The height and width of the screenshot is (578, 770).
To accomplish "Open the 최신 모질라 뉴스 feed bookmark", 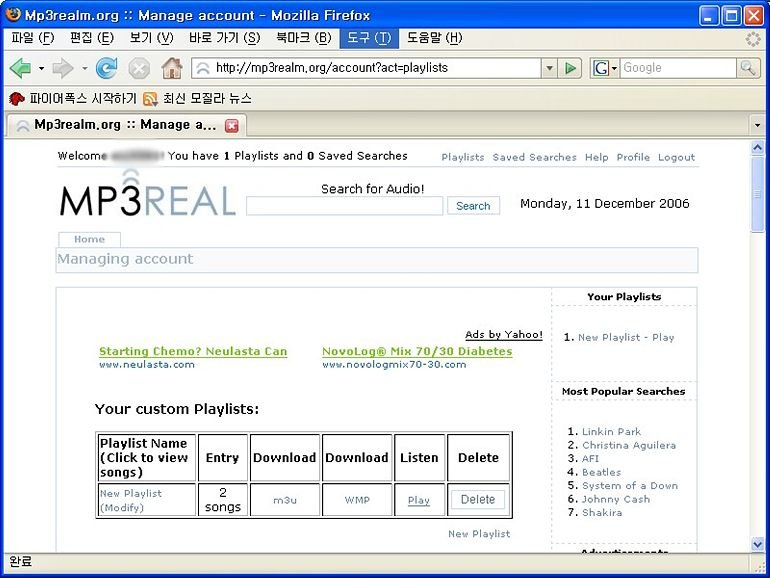I will coord(197,99).
